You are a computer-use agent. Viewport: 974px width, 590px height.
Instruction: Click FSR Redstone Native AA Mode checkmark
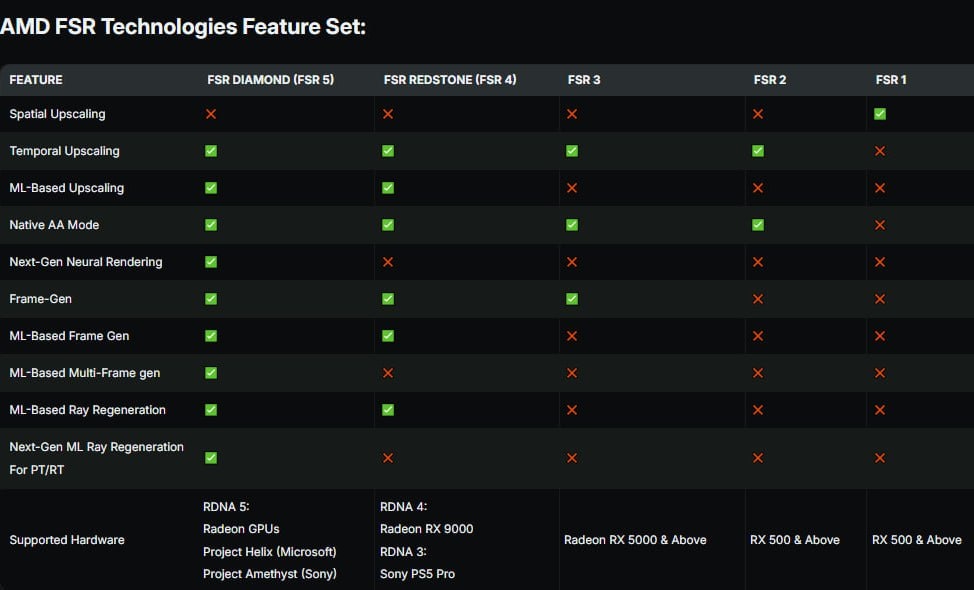coord(388,225)
